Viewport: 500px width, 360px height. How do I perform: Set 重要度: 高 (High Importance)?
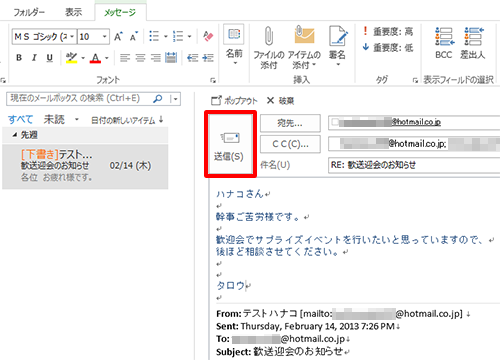388,32
